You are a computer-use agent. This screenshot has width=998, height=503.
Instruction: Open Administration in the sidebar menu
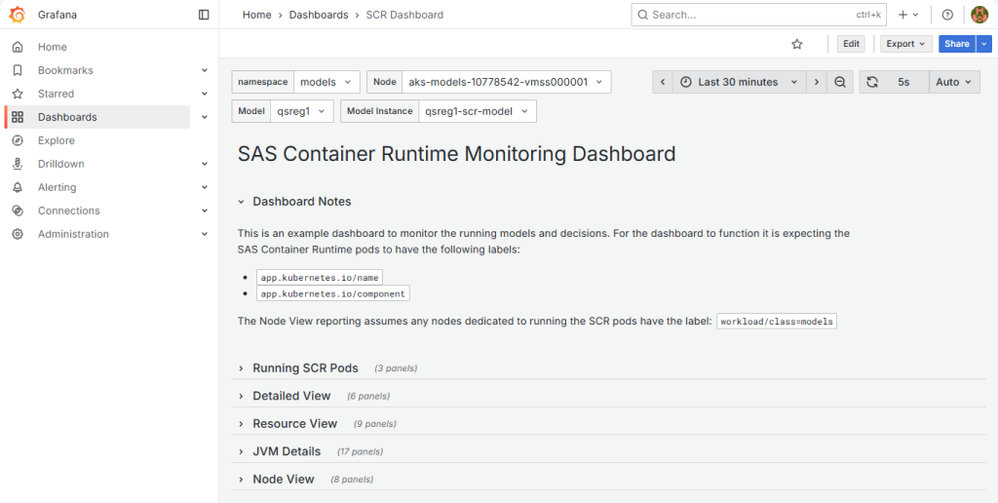(73, 234)
